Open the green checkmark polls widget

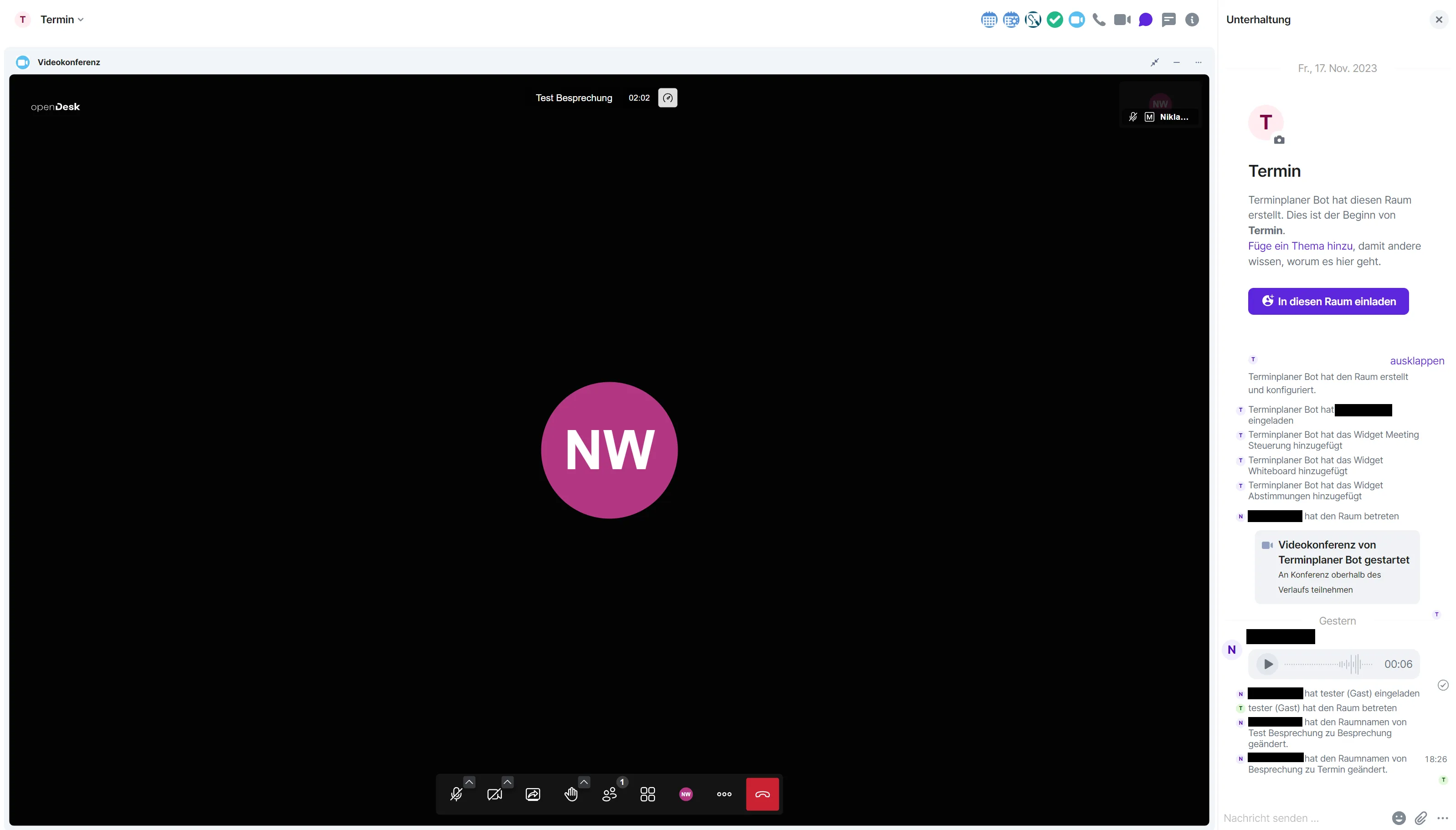1055,20
